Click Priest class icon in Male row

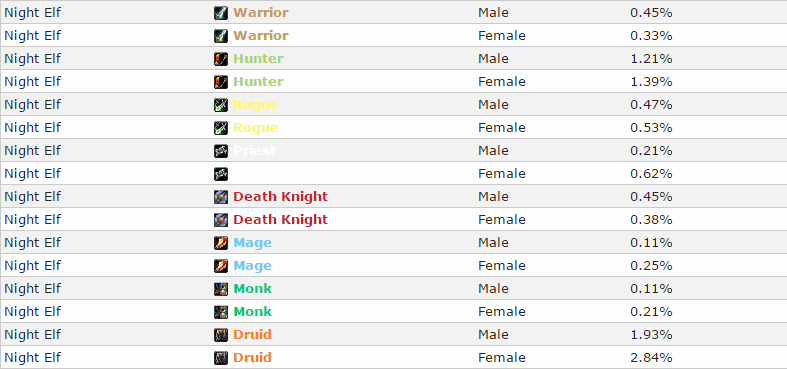(221, 151)
